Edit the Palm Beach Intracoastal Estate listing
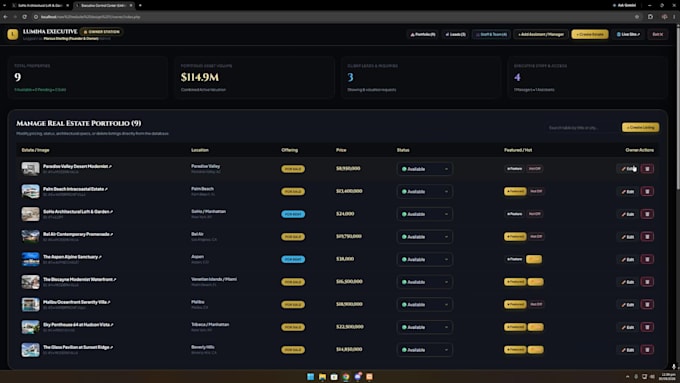The width and height of the screenshot is (680, 383). coord(628,191)
